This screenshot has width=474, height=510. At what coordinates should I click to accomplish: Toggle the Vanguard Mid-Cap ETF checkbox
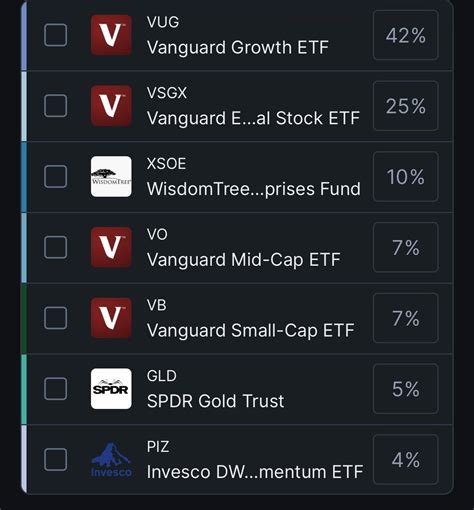pyautogui.click(x=55, y=247)
